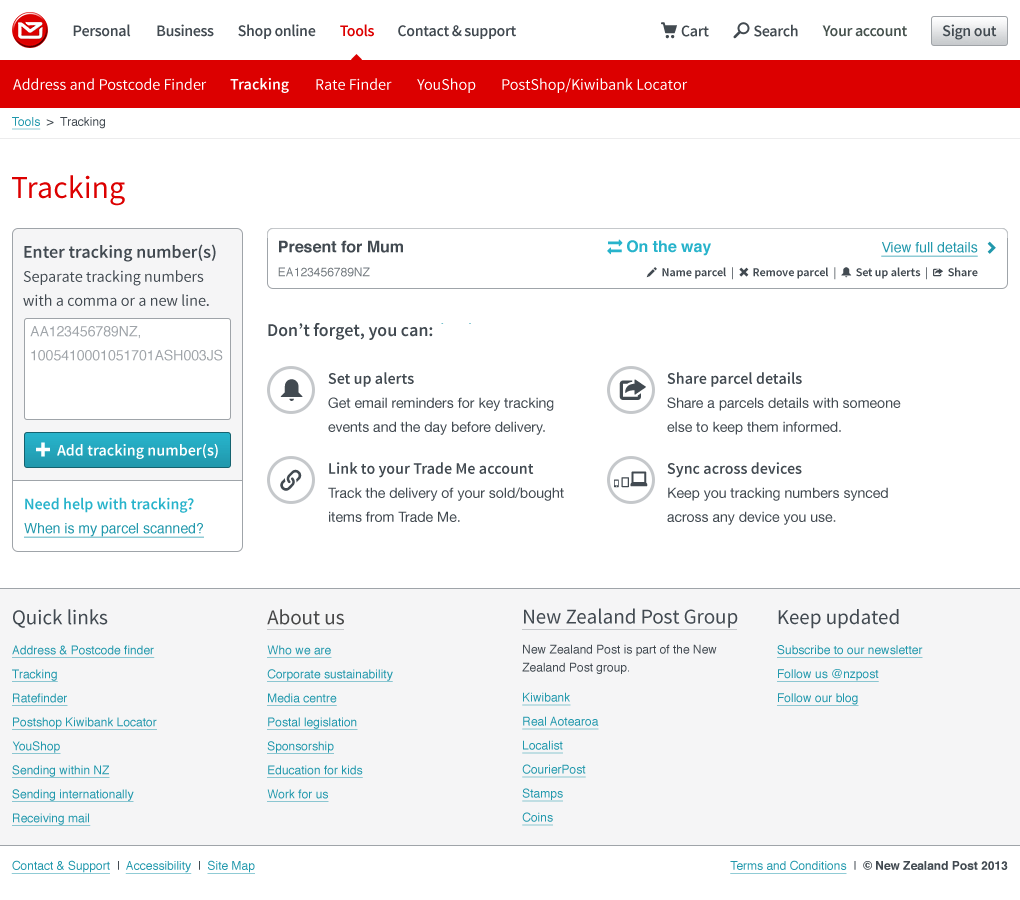The image size is (1020, 900).
Task: Click the Present for Mum parcel title
Action: click(x=341, y=247)
